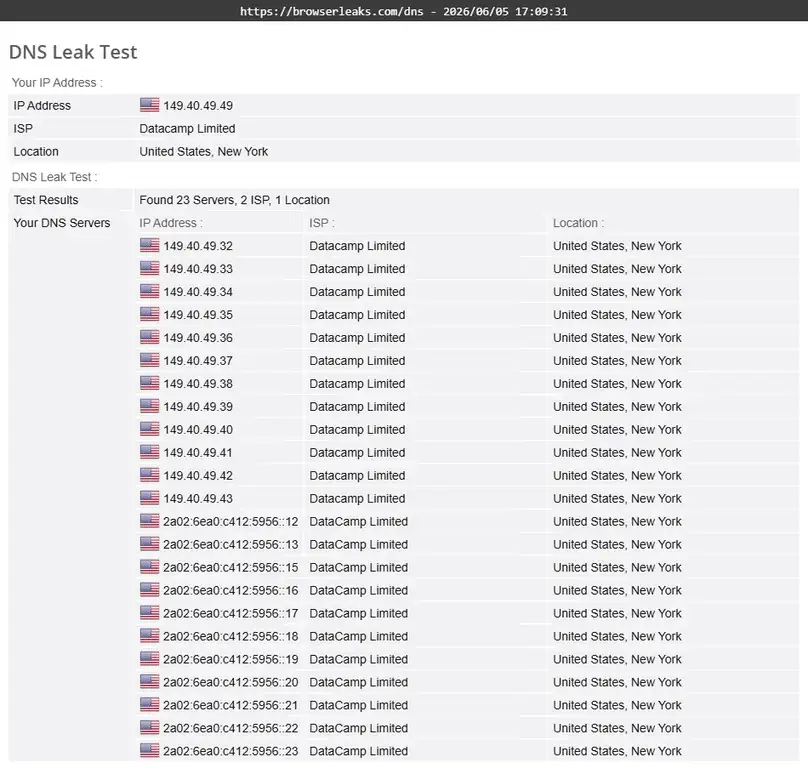Select DNS server address 149.40.49.34
Viewport: 808px width, 774px height.
(198, 292)
